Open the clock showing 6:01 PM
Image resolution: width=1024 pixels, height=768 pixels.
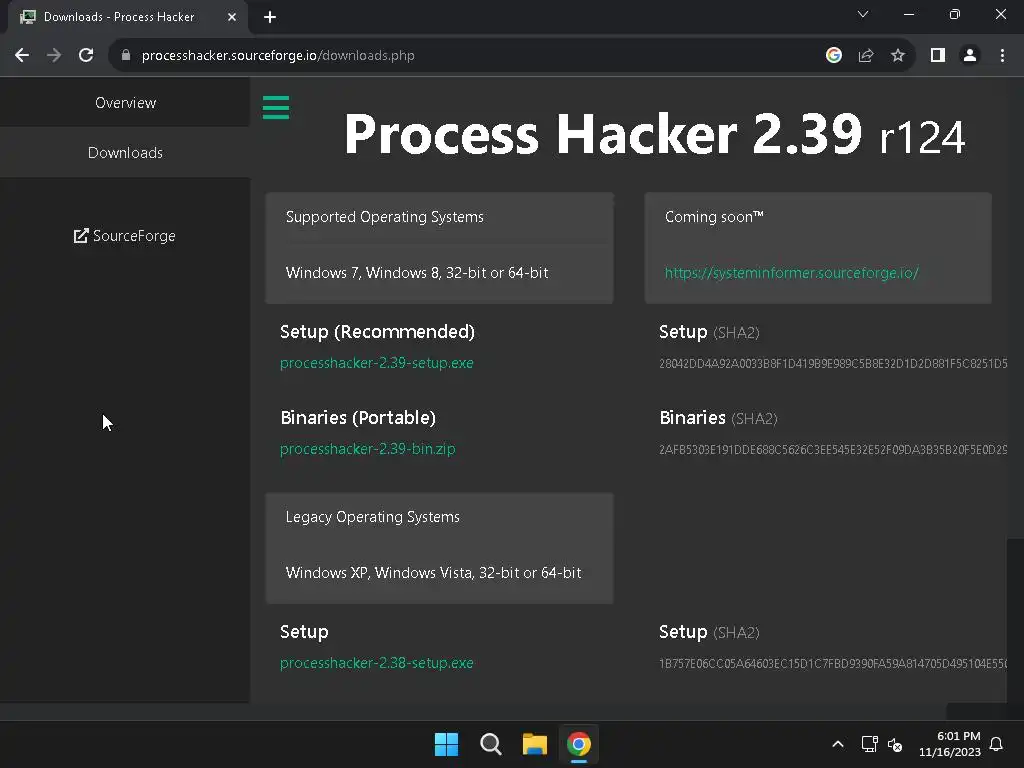[x=950, y=744]
